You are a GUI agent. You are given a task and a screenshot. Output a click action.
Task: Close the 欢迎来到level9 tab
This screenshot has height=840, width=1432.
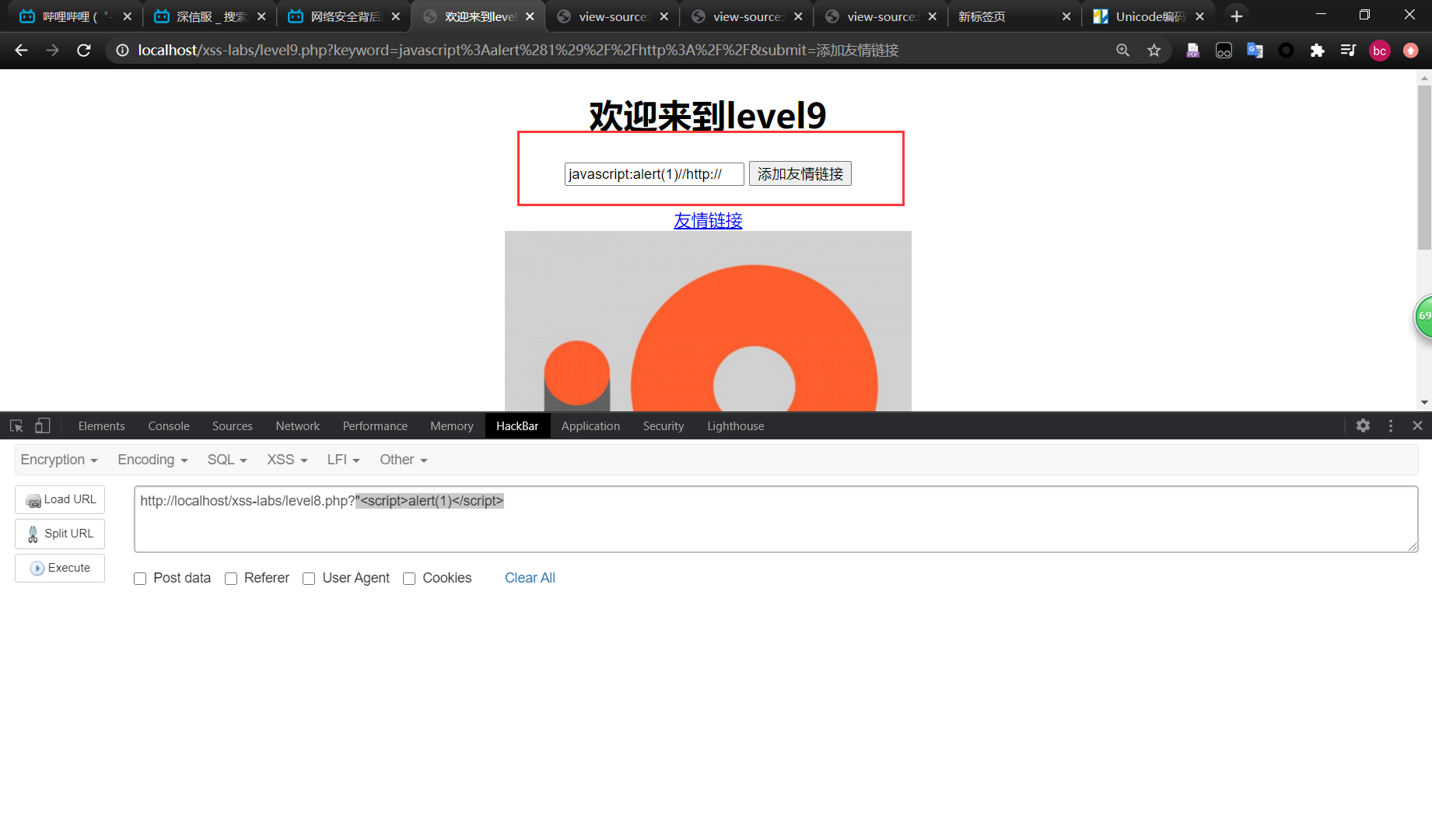530,16
